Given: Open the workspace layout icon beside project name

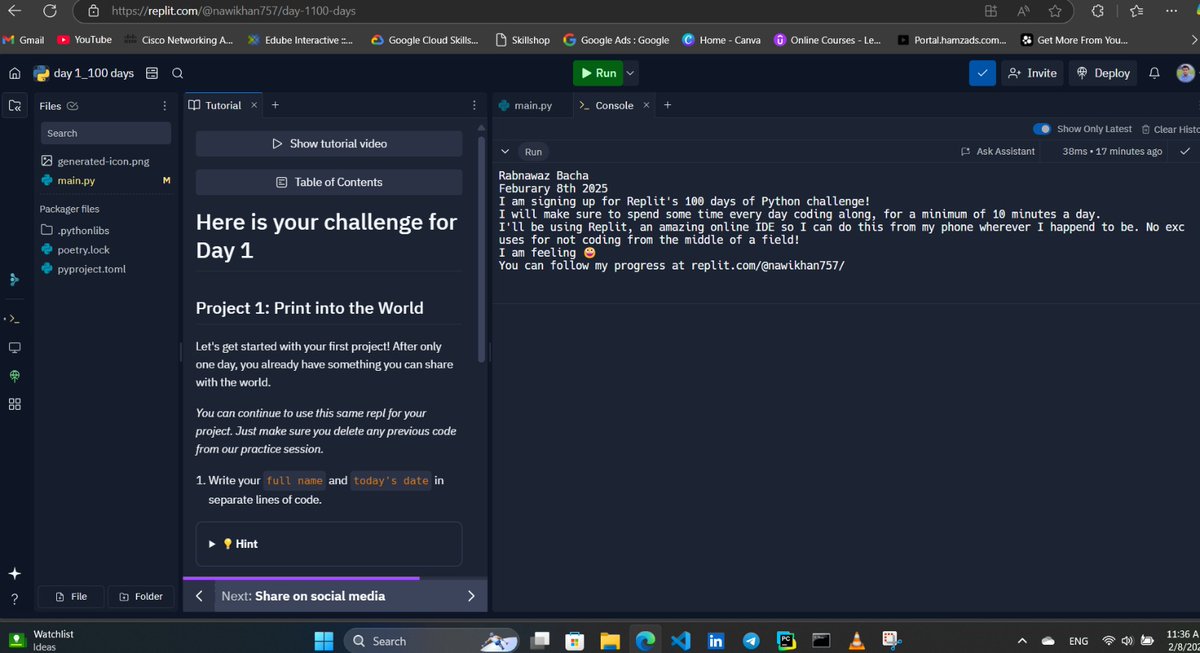Looking at the screenshot, I should [152, 73].
